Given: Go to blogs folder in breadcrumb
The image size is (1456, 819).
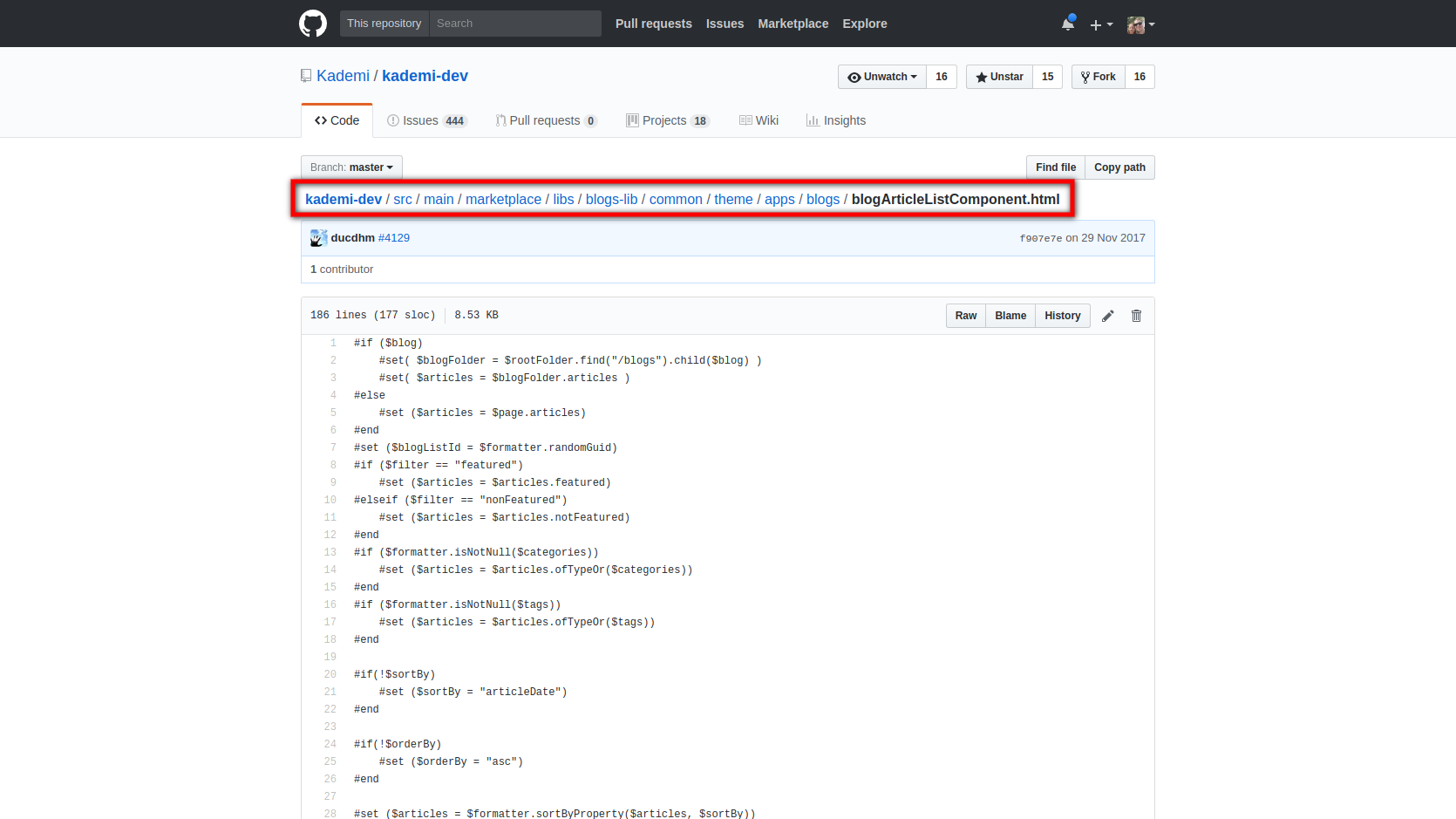Looking at the screenshot, I should [823, 200].
